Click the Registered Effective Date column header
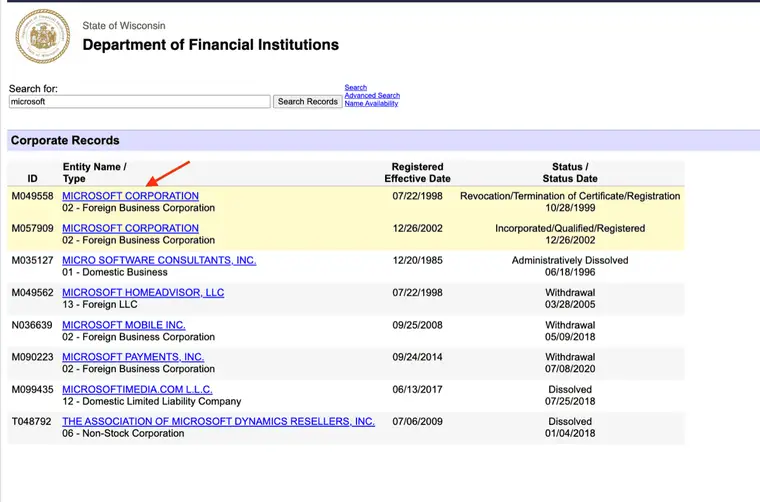760x502 pixels. (417, 173)
